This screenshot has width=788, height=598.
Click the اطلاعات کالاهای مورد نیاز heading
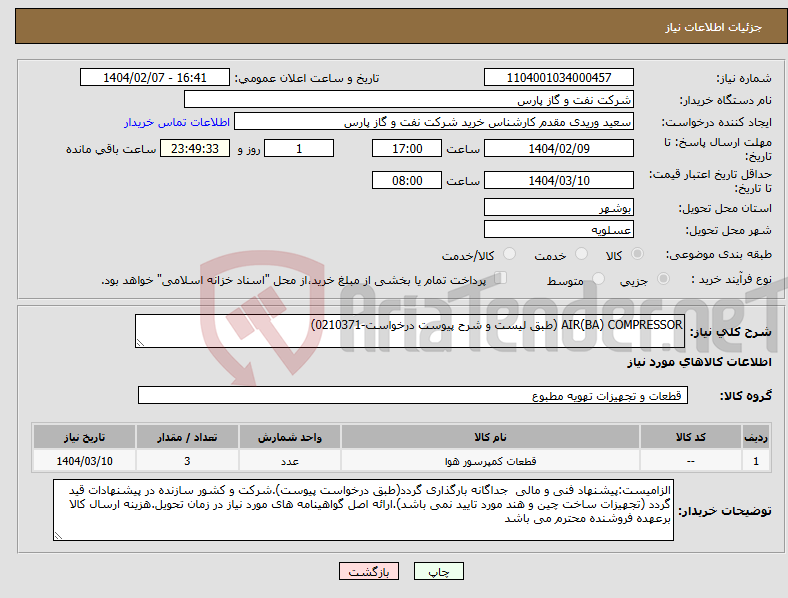(699, 362)
